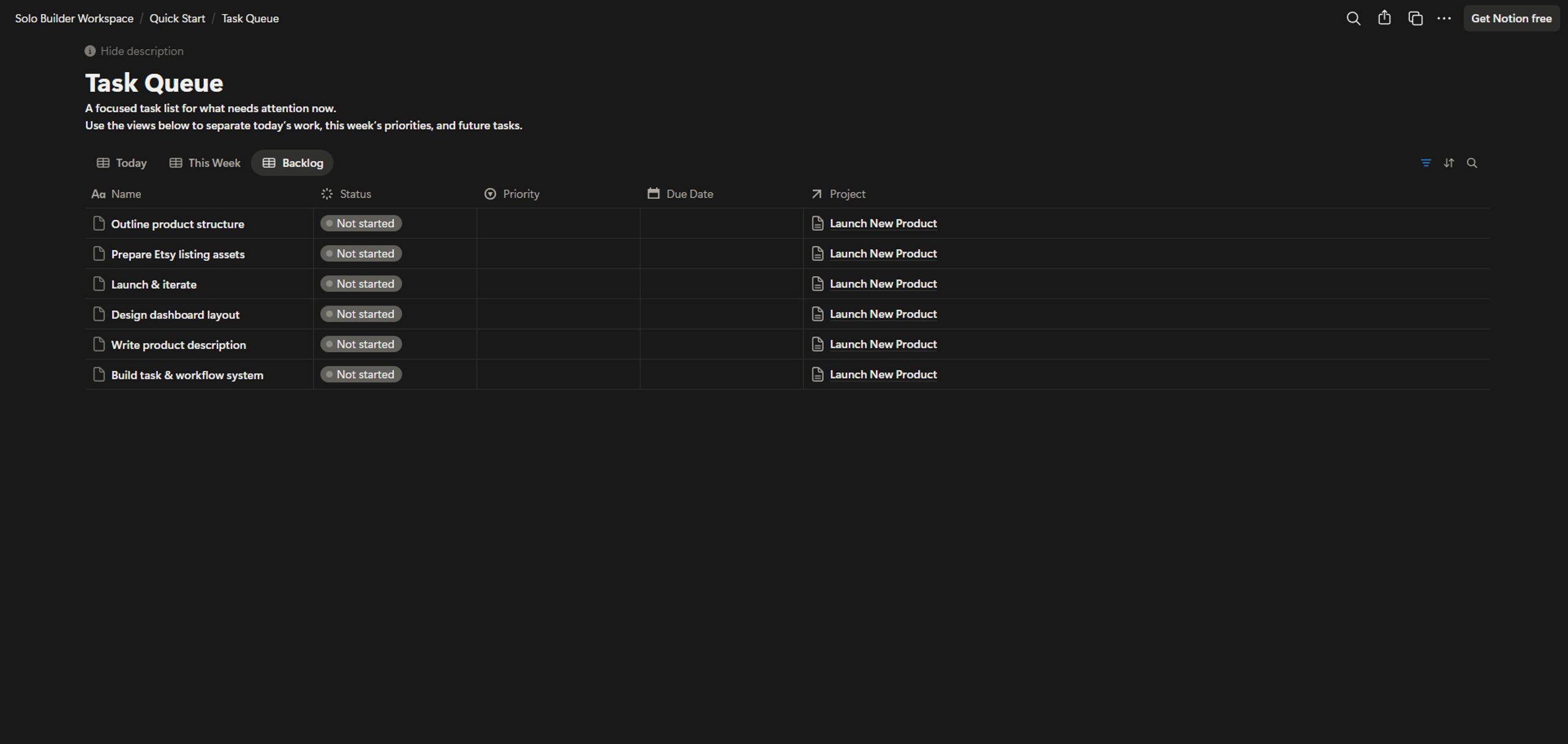Click Status column header
Screen dimensions: 1568x744
pos(395,194)
